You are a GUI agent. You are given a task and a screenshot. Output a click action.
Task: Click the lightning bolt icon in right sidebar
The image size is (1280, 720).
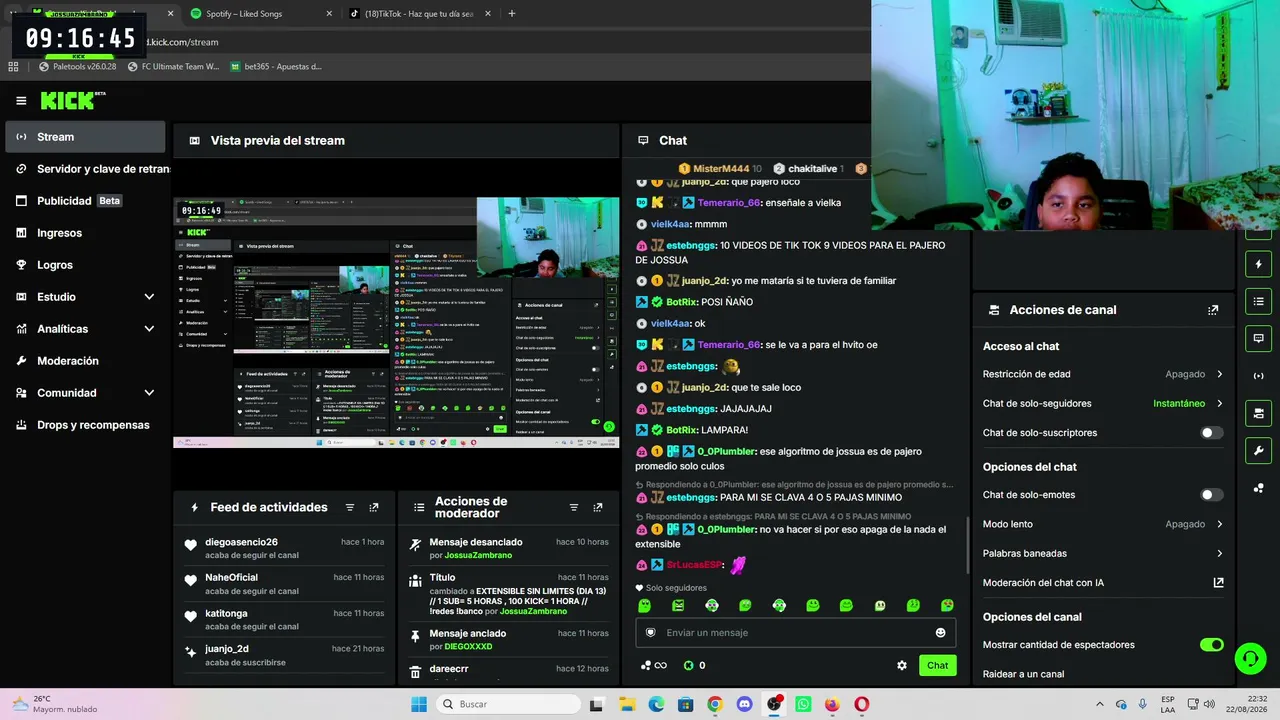tap(1258, 264)
